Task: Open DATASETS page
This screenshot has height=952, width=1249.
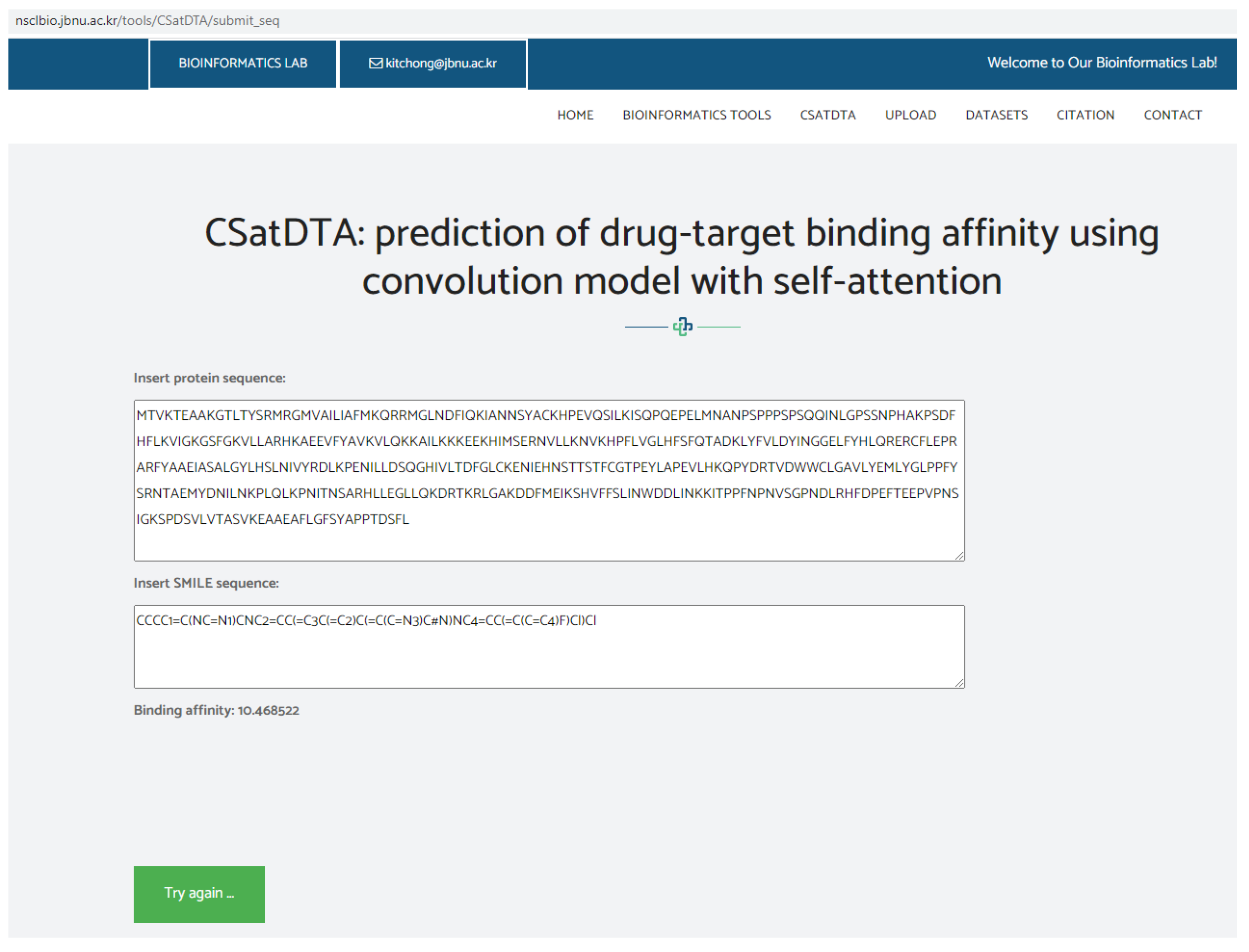Action: pos(996,115)
